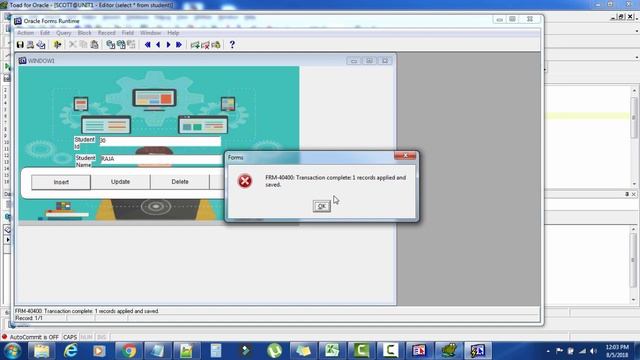
Task: Click the Update button
Action: 120,182
